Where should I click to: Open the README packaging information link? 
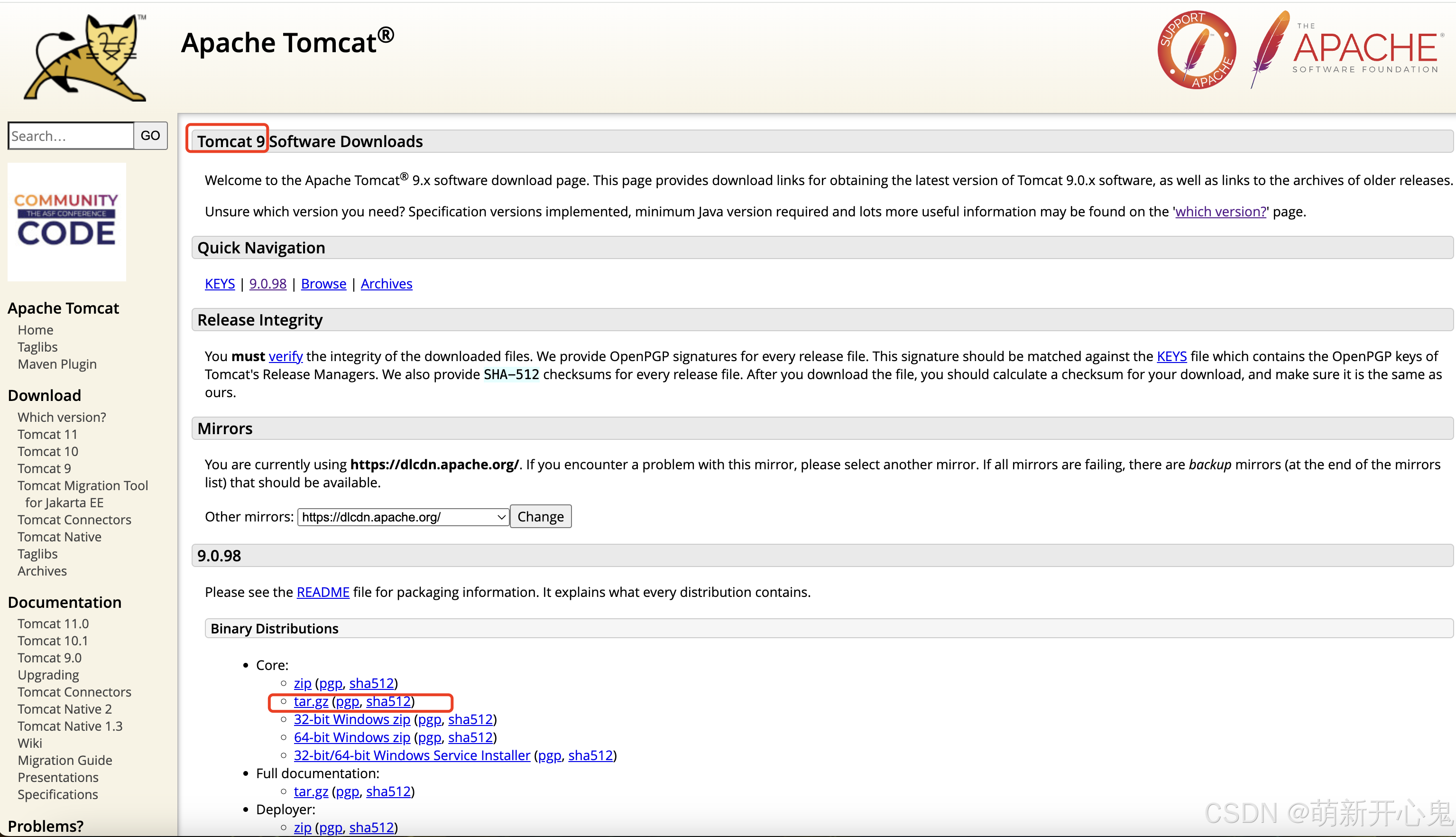pyautogui.click(x=323, y=592)
